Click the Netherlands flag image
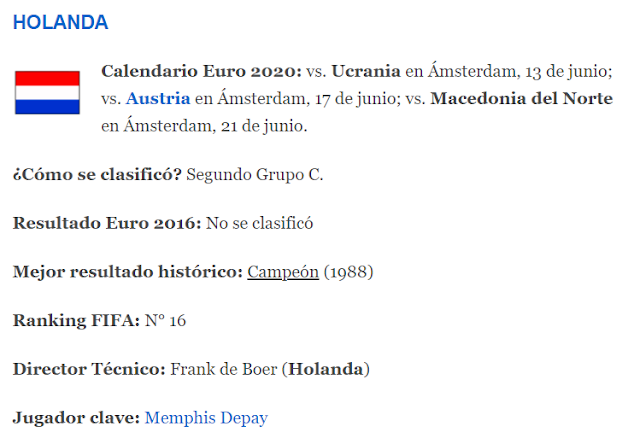The width and height of the screenshot is (640, 444). click(47, 93)
